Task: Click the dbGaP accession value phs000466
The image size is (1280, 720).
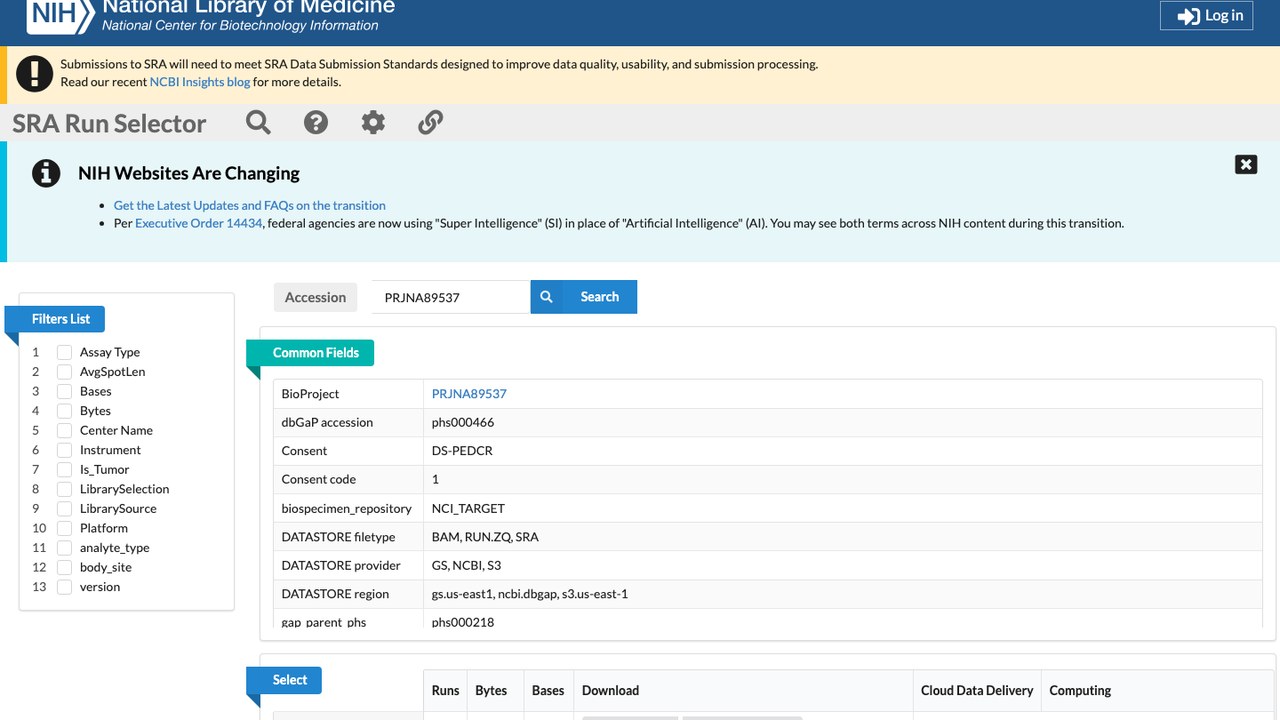Action: tap(463, 422)
